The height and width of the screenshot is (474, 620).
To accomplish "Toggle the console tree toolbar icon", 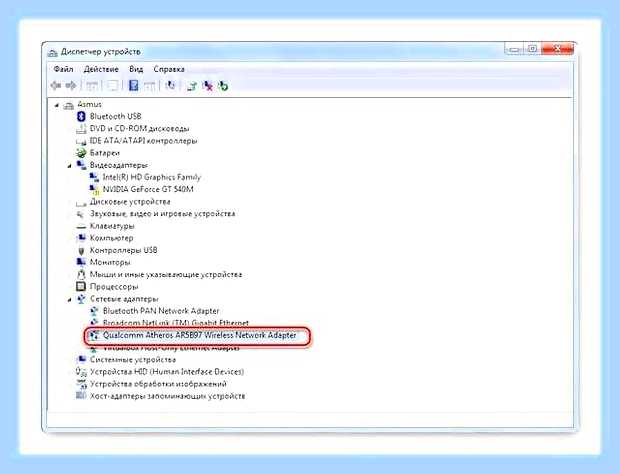I will click(x=92, y=85).
